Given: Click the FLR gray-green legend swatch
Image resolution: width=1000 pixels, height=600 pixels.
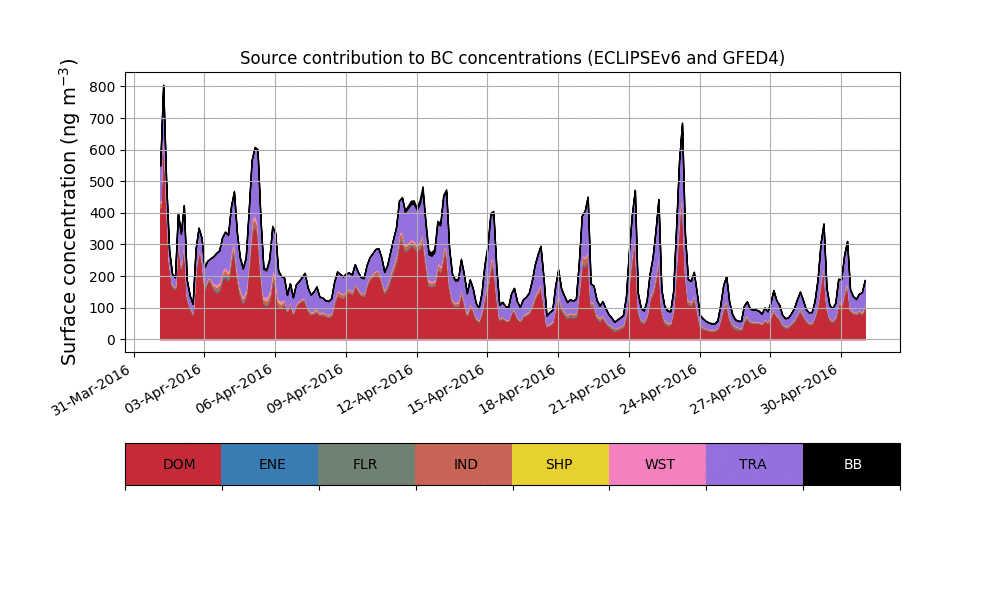Looking at the screenshot, I should pos(367,464).
